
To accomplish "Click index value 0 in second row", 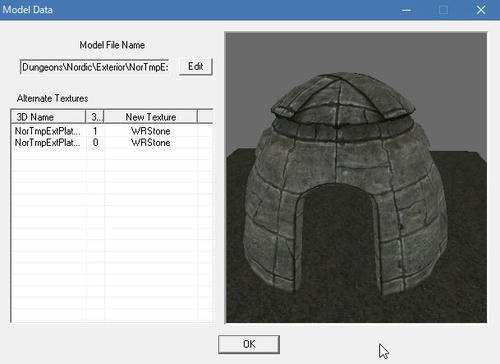I will click(x=95, y=143).
